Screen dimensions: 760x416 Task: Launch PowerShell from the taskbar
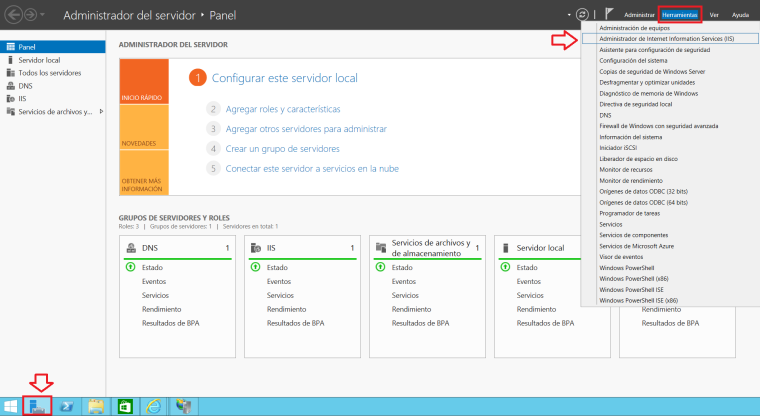click(67, 406)
